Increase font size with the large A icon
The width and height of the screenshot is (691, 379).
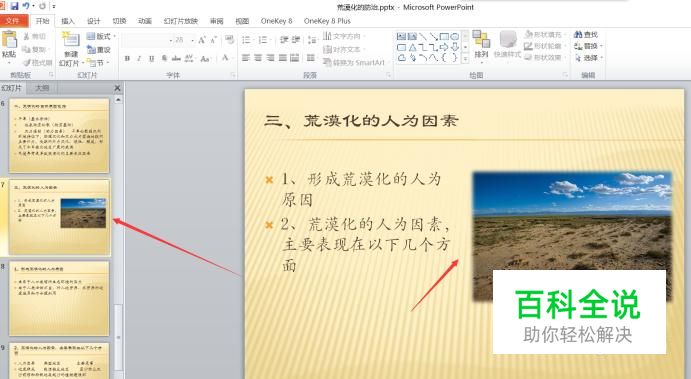pyautogui.click(x=202, y=40)
